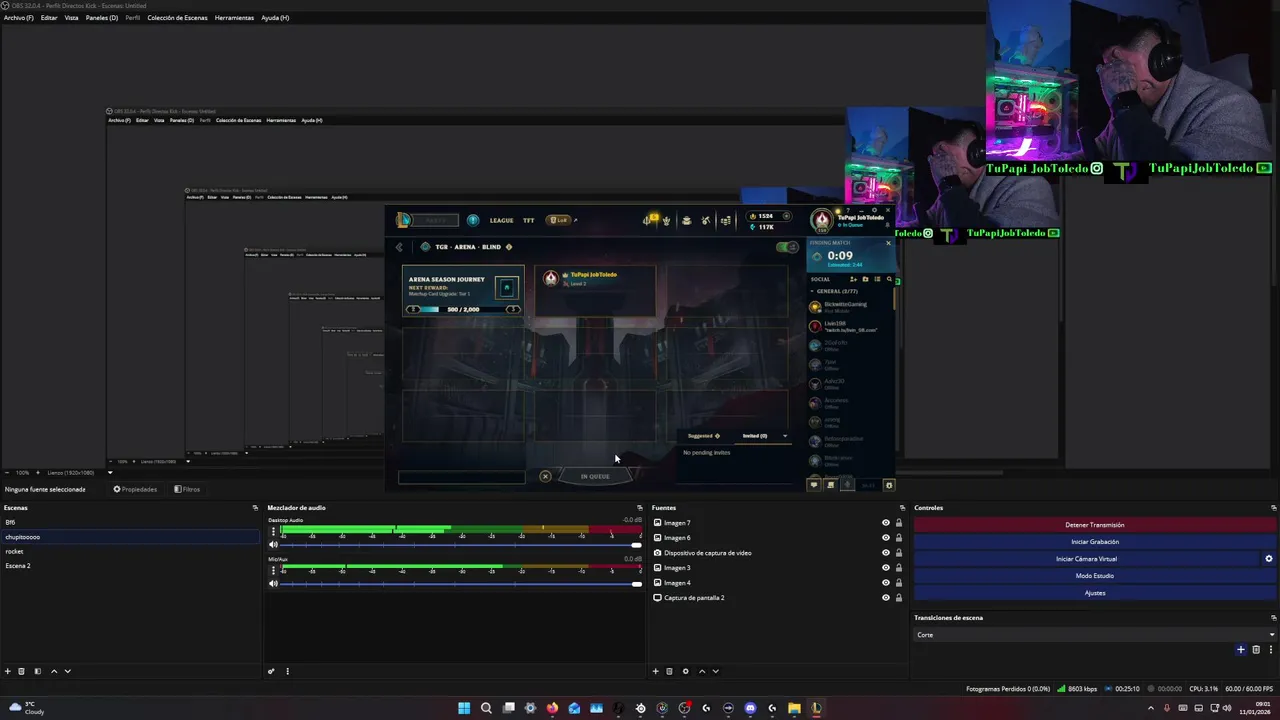The image size is (1280, 720).
Task: Click Iniciar Grabación button
Action: (1095, 542)
